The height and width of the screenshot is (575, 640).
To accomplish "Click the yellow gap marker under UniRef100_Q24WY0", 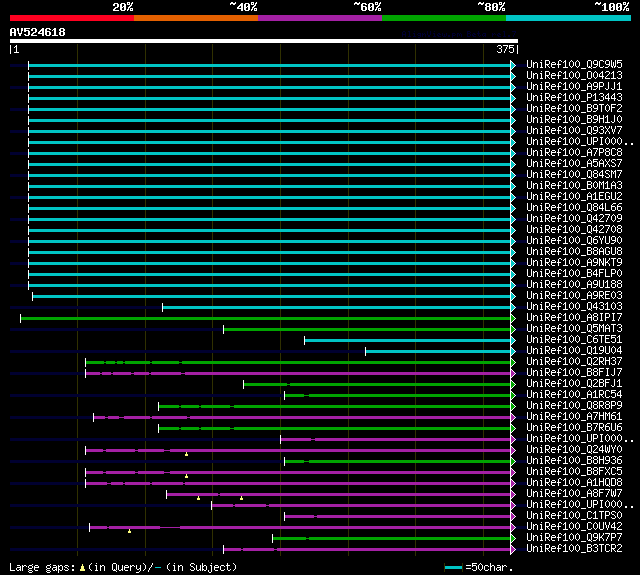I will 187,454.
